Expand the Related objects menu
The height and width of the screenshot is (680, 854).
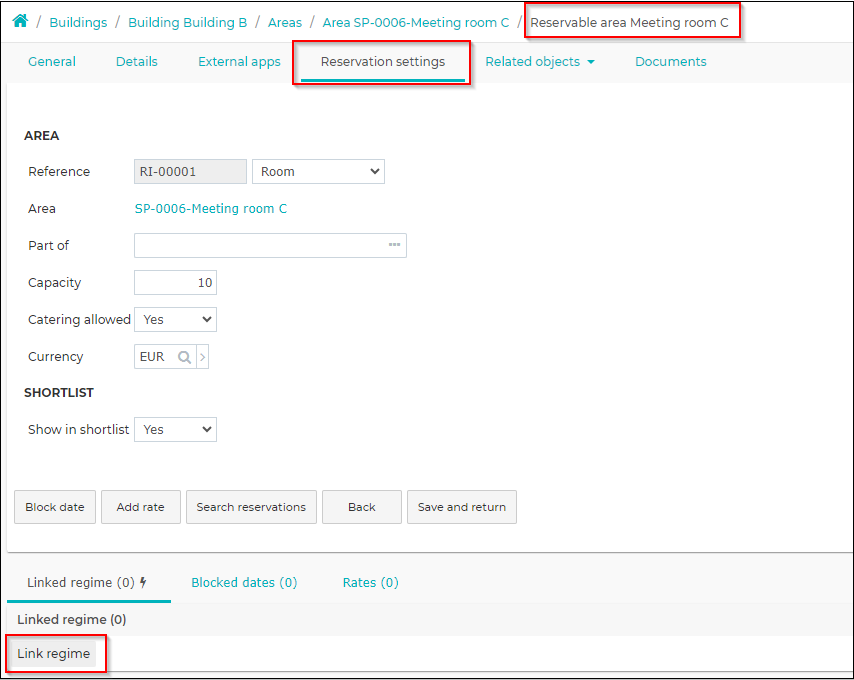point(540,62)
